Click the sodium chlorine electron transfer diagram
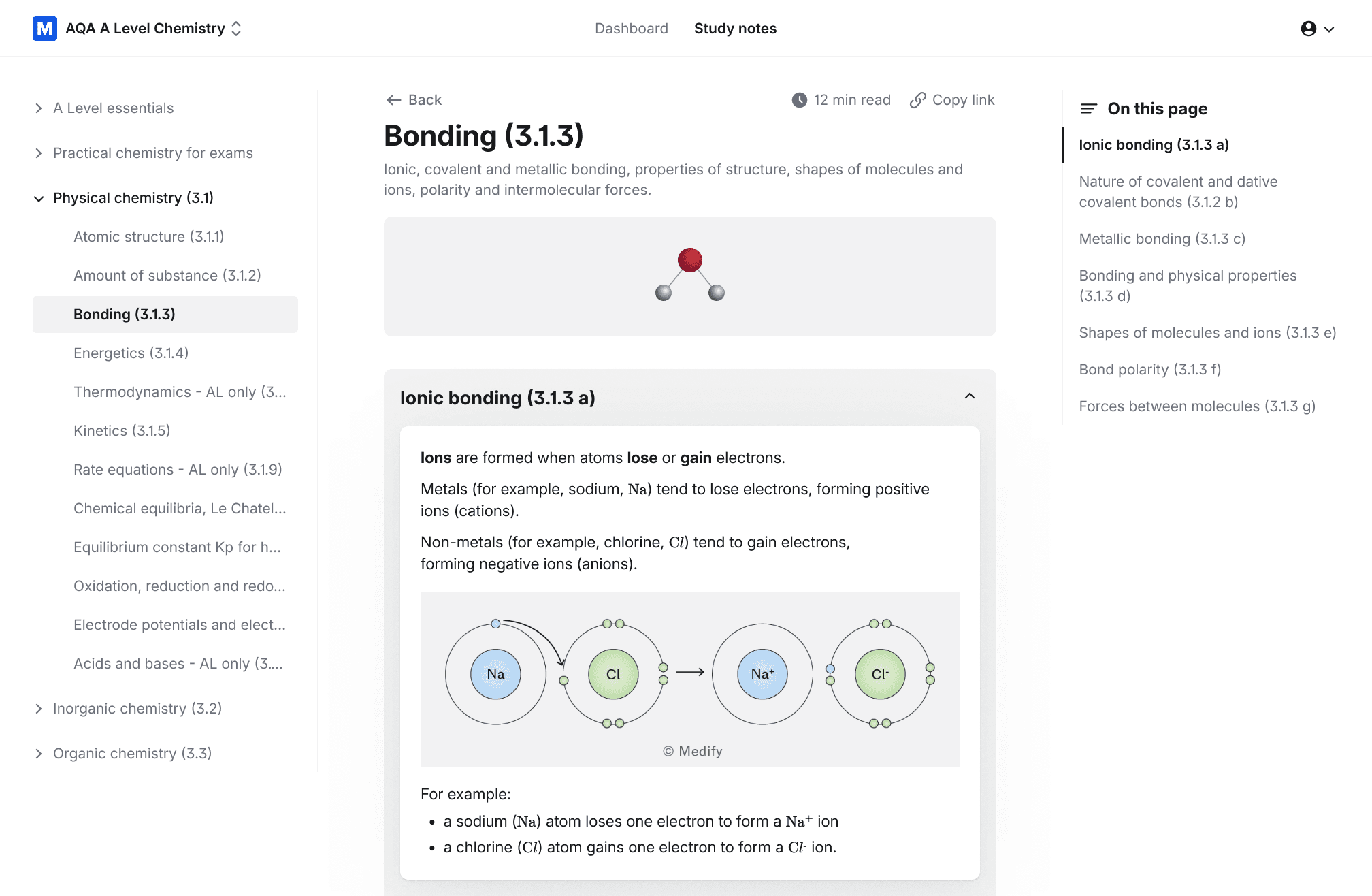The height and width of the screenshot is (896, 1372). (x=690, y=679)
